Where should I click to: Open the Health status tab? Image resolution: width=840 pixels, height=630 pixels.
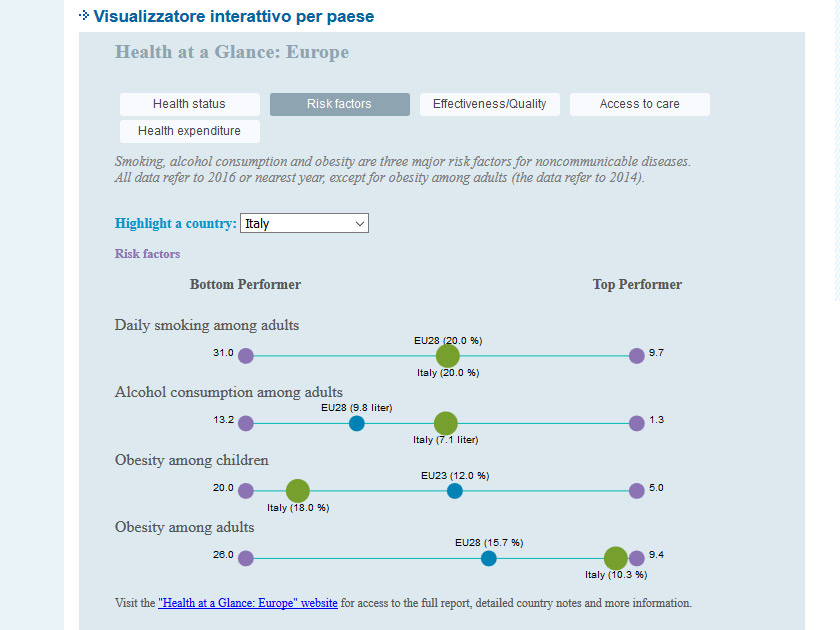[190, 104]
